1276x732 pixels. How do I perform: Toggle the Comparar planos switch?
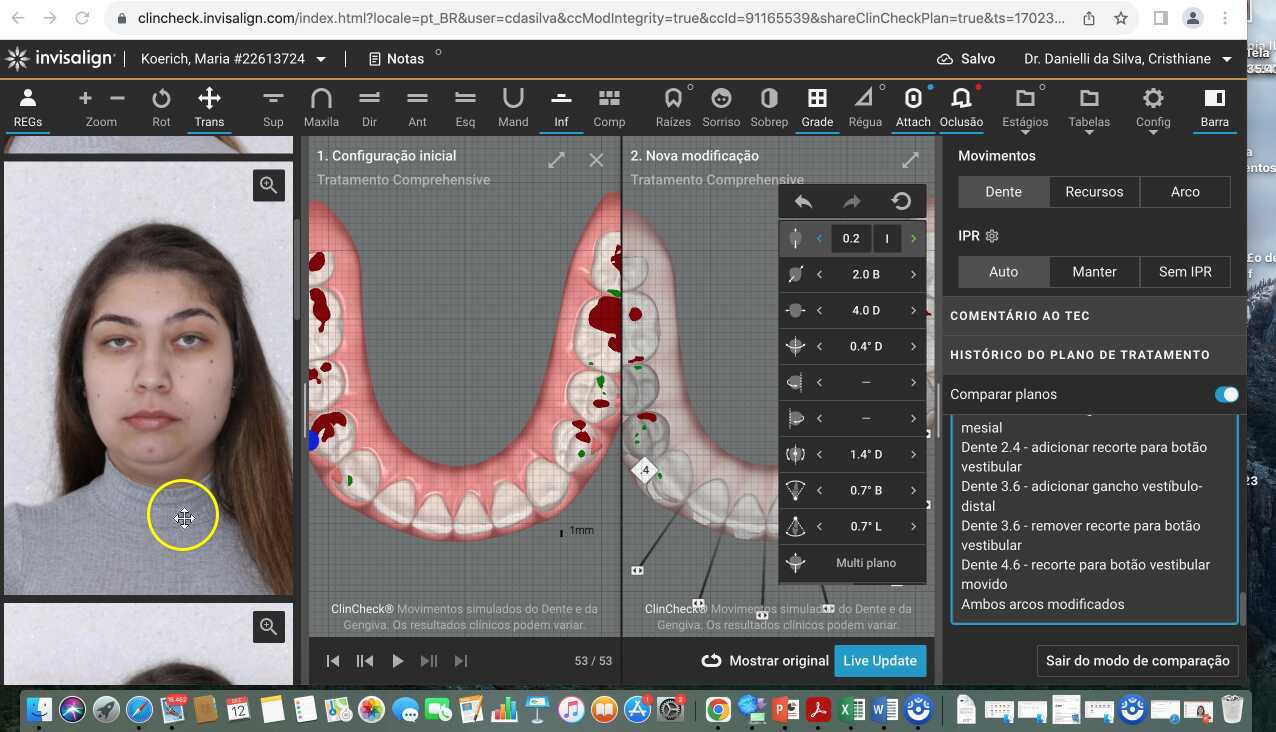pyautogui.click(x=1225, y=394)
